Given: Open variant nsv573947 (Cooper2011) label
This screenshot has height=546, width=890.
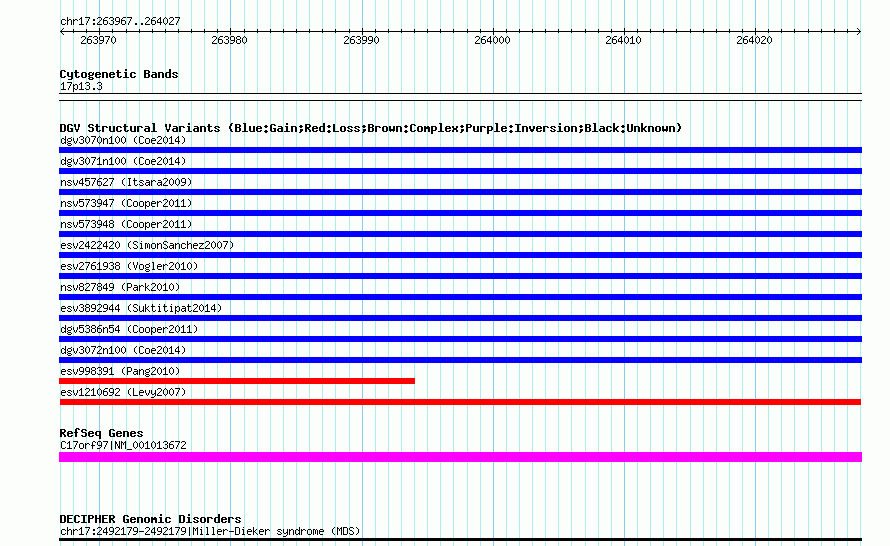Looking at the screenshot, I should tap(126, 203).
